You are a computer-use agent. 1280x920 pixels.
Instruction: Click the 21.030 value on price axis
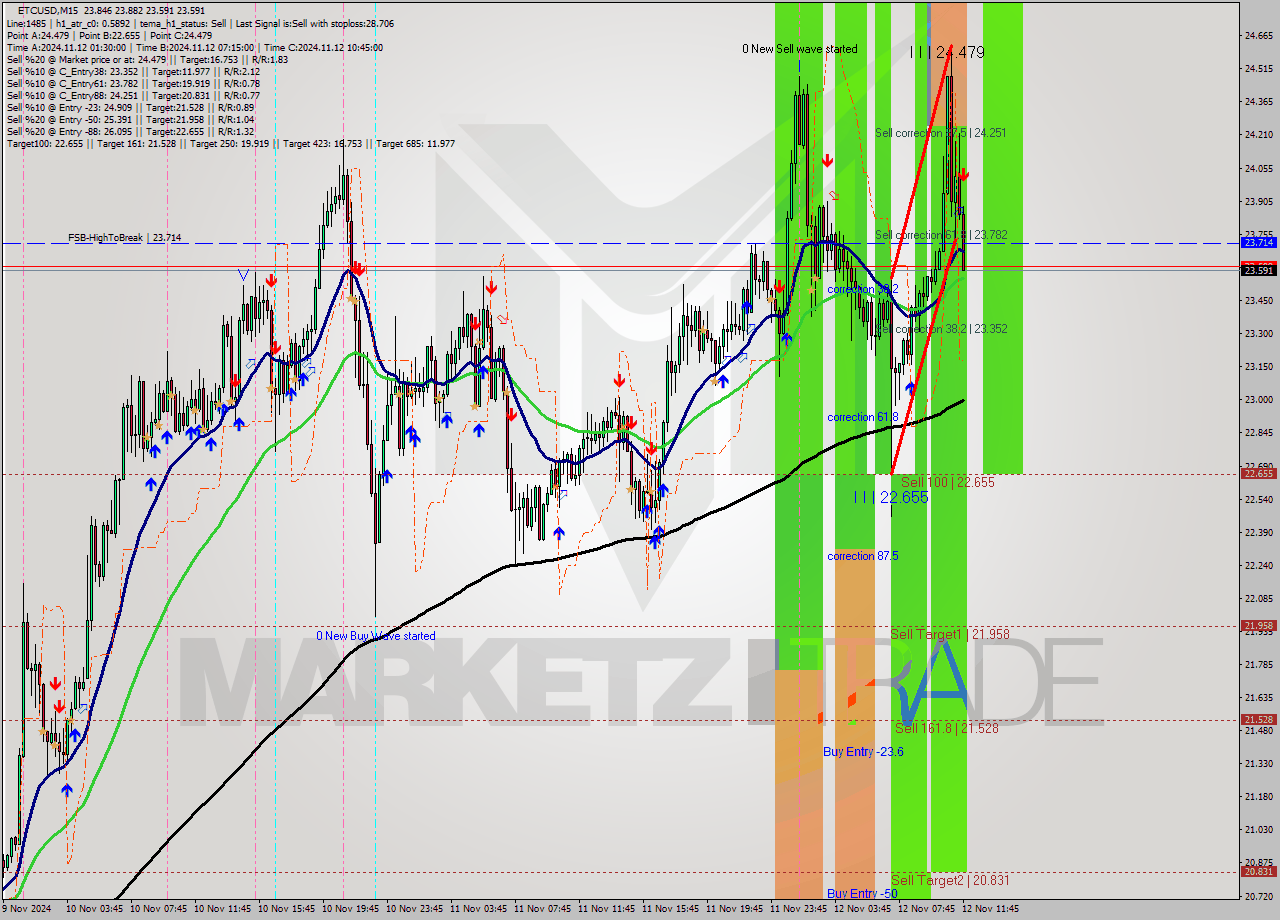(1258, 830)
